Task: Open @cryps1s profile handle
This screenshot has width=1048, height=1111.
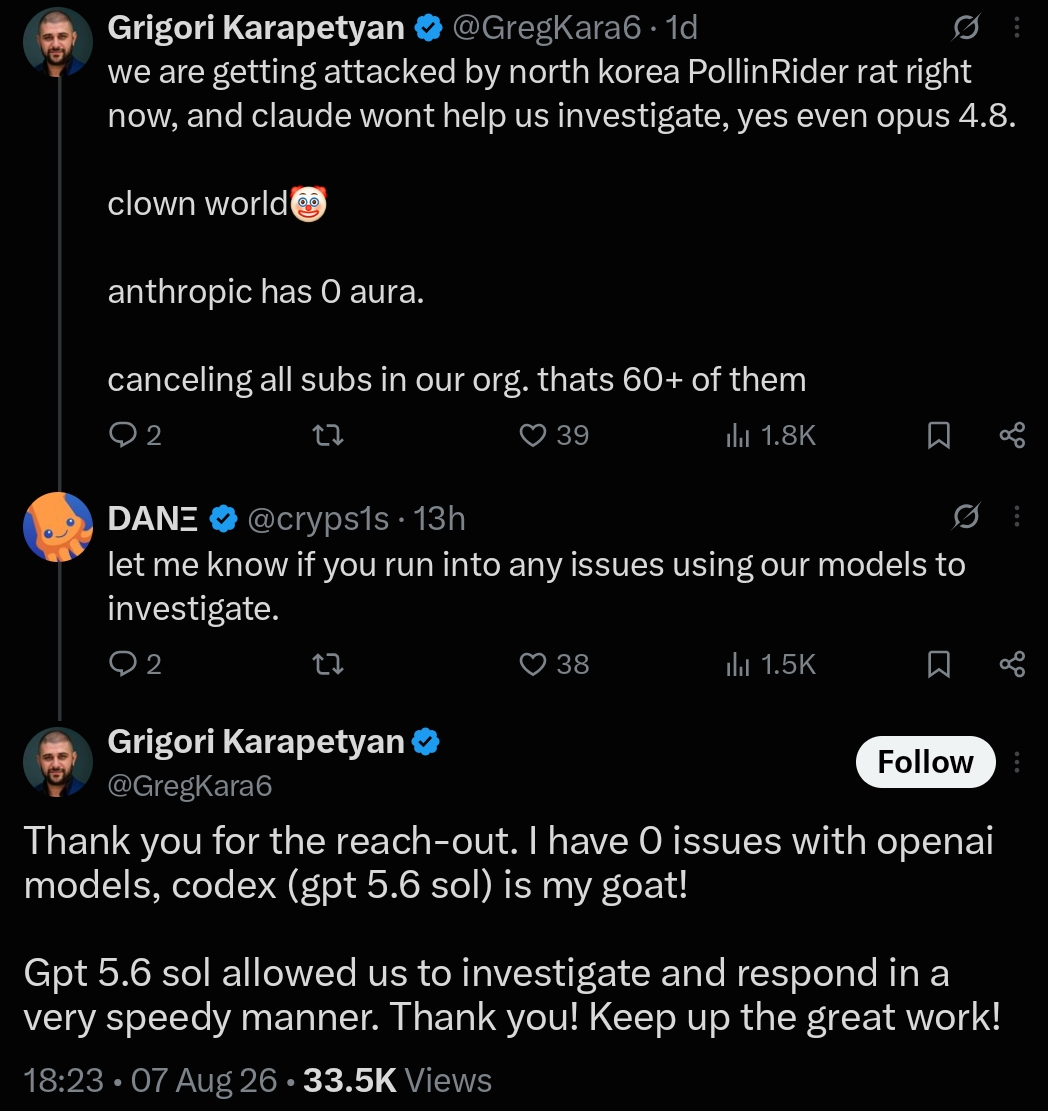Action: coord(318,519)
